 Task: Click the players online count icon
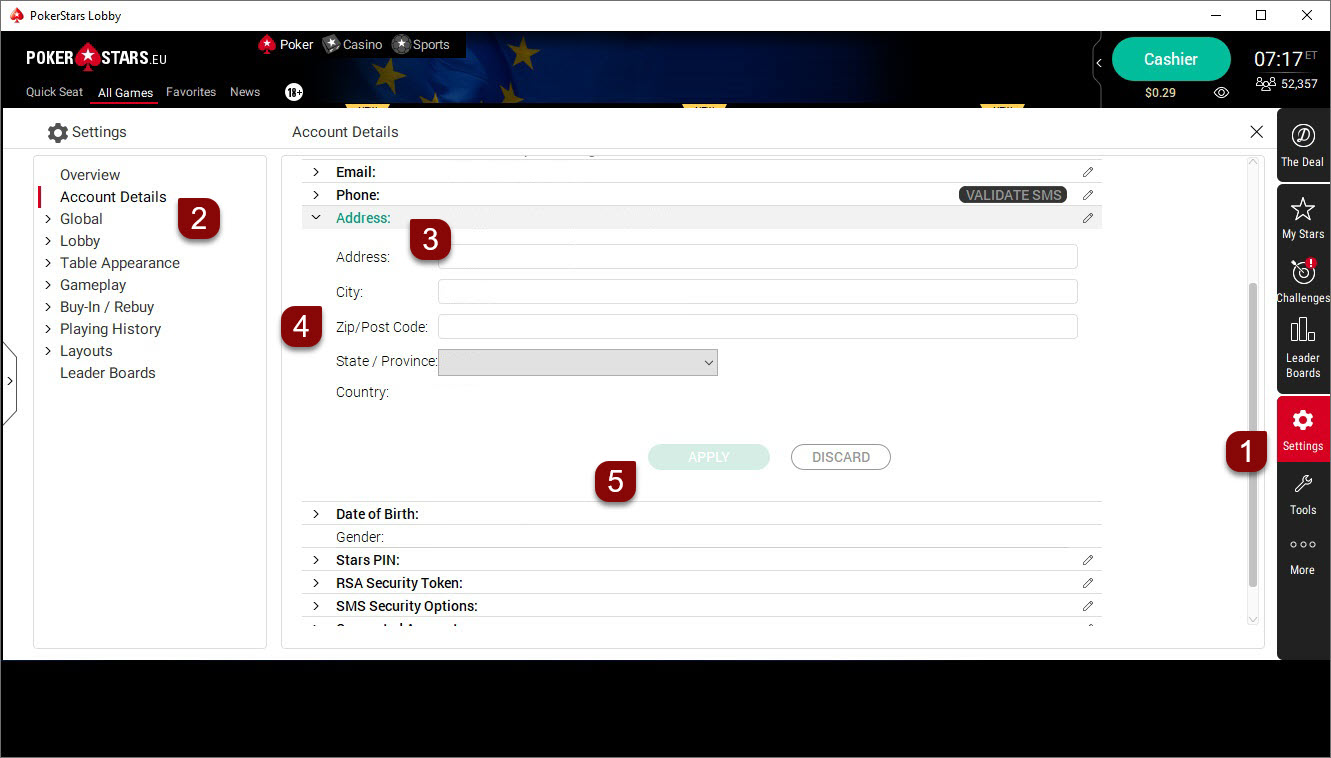1265,84
